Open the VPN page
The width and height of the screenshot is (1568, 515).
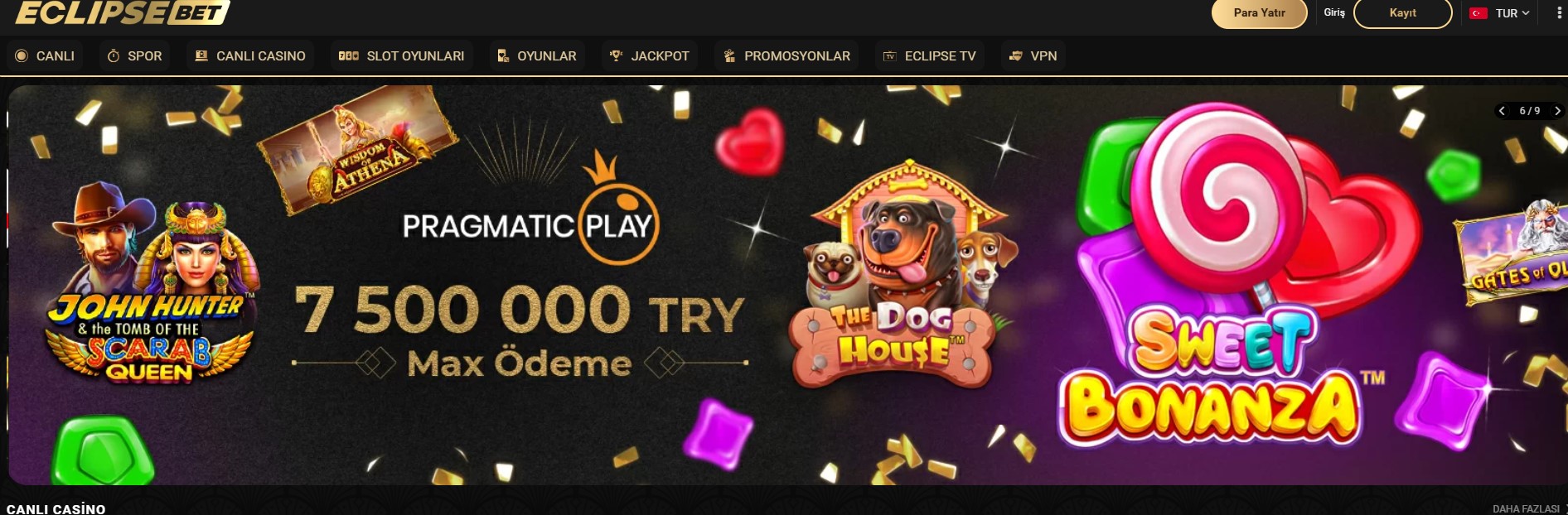pyautogui.click(x=1033, y=55)
